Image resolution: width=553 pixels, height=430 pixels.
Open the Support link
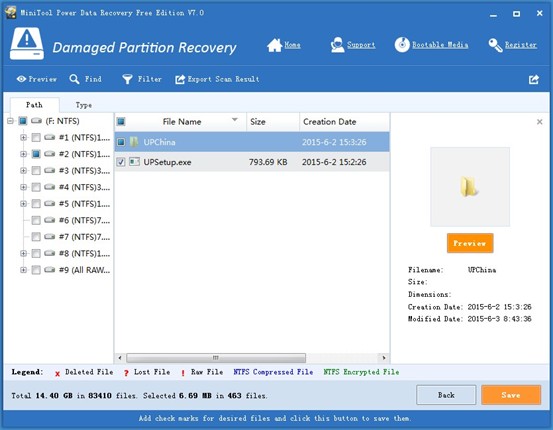coord(361,45)
